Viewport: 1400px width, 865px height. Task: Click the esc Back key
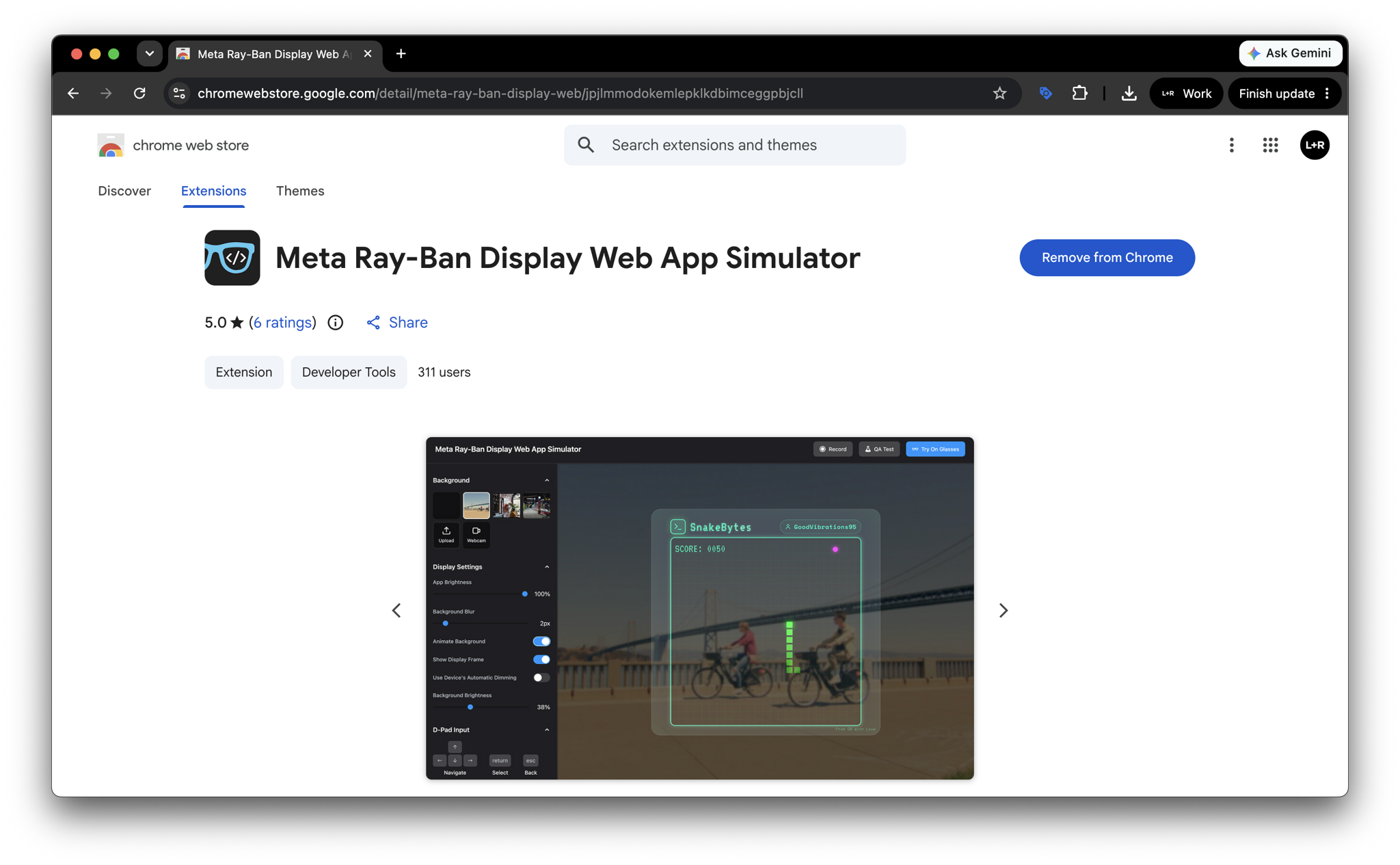(x=530, y=760)
